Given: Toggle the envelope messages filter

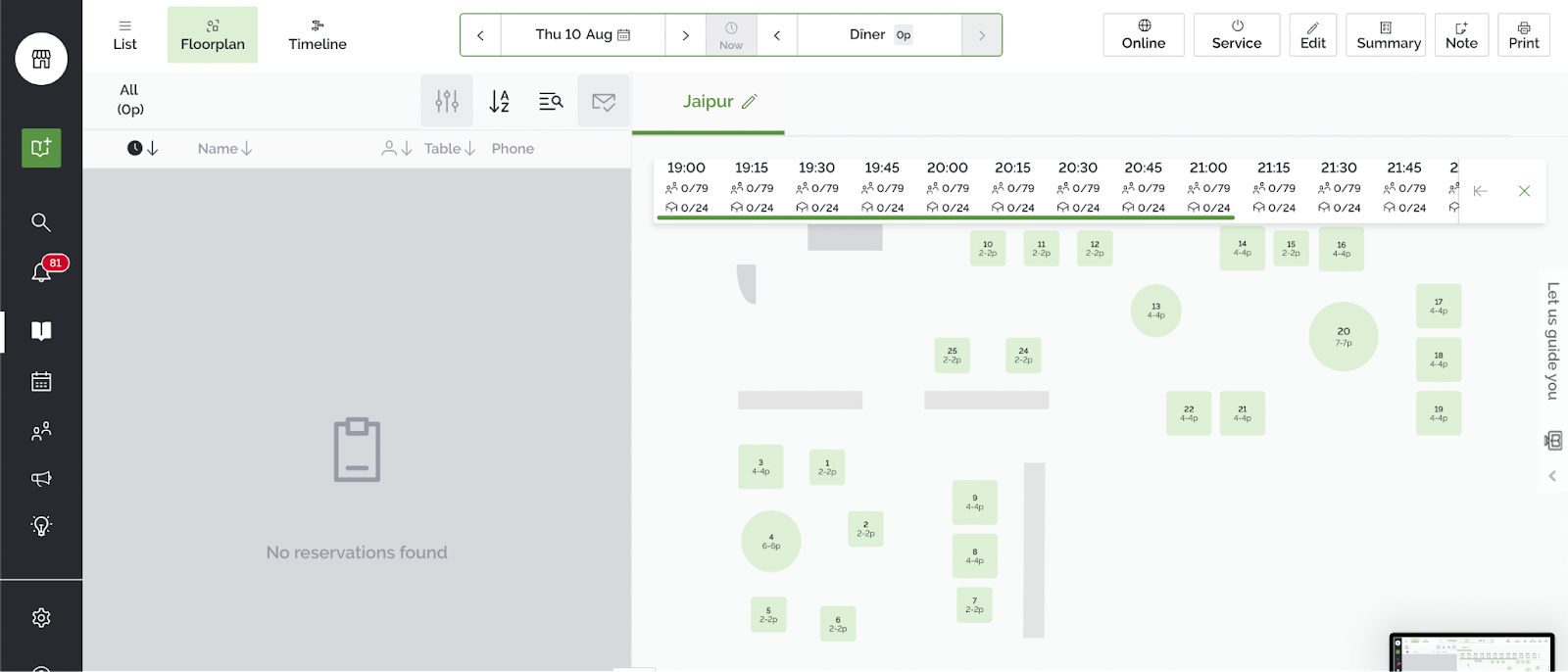Looking at the screenshot, I should (x=604, y=101).
